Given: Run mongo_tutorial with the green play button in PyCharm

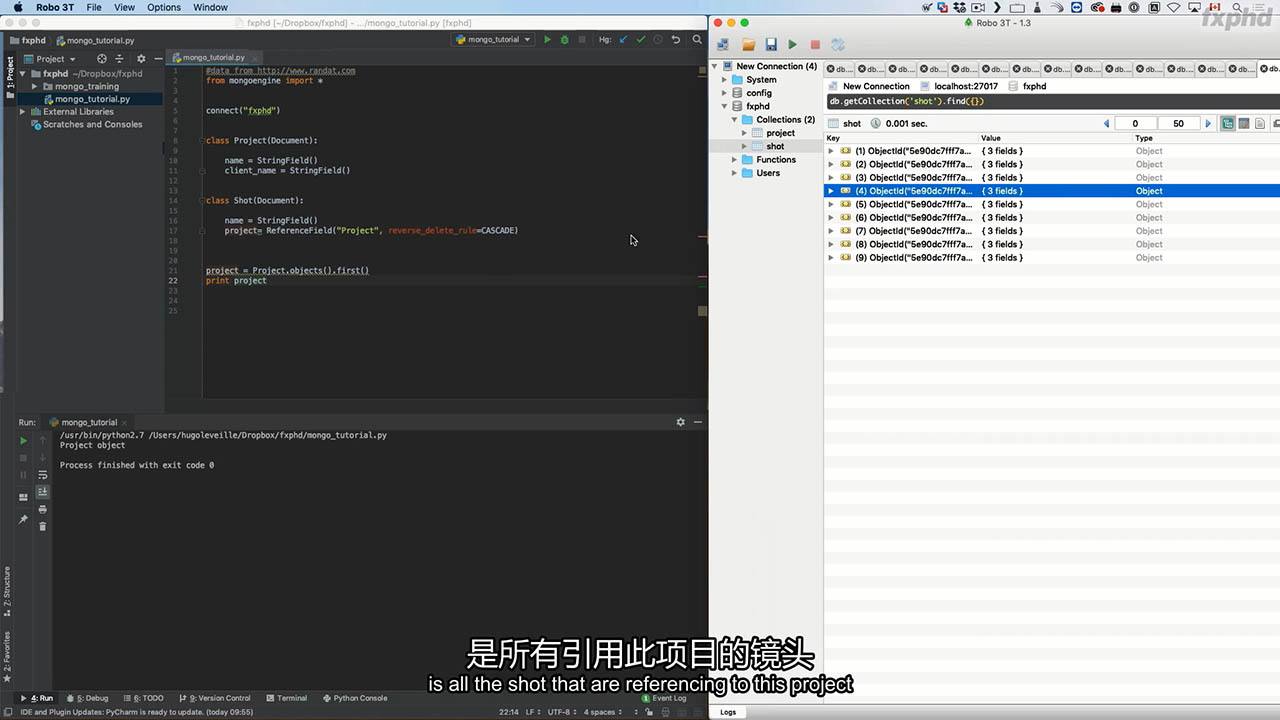Looking at the screenshot, I should point(546,40).
